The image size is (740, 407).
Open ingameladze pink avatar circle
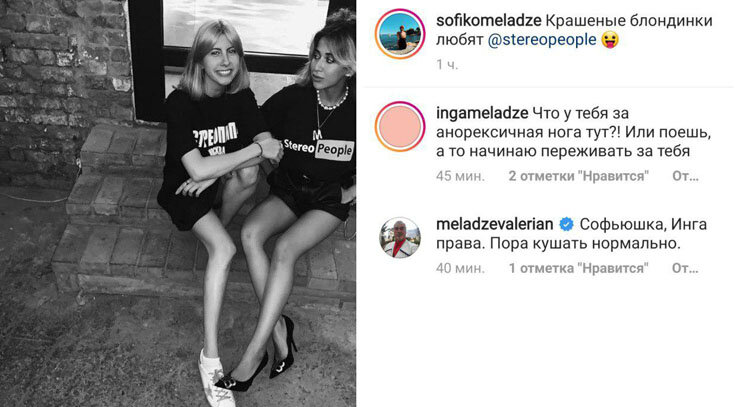pyautogui.click(x=400, y=127)
